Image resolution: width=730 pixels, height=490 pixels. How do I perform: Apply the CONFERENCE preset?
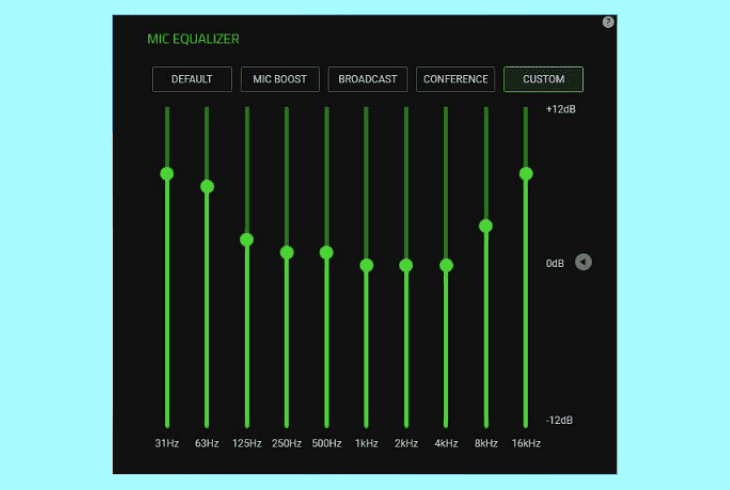[455, 79]
